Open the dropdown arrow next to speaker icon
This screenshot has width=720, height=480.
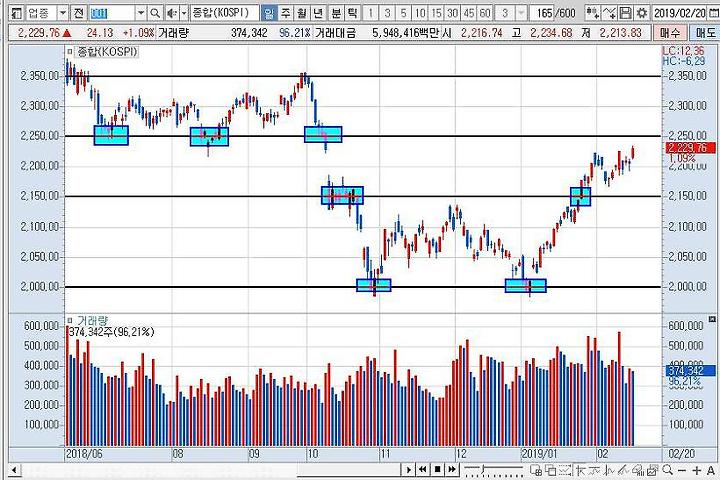[x=184, y=13]
